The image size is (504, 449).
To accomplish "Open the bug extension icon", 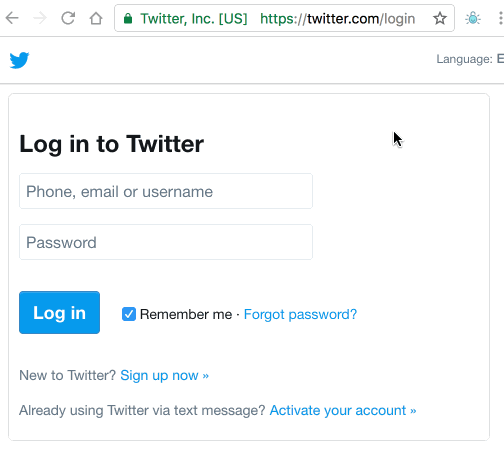I will click(473, 18).
